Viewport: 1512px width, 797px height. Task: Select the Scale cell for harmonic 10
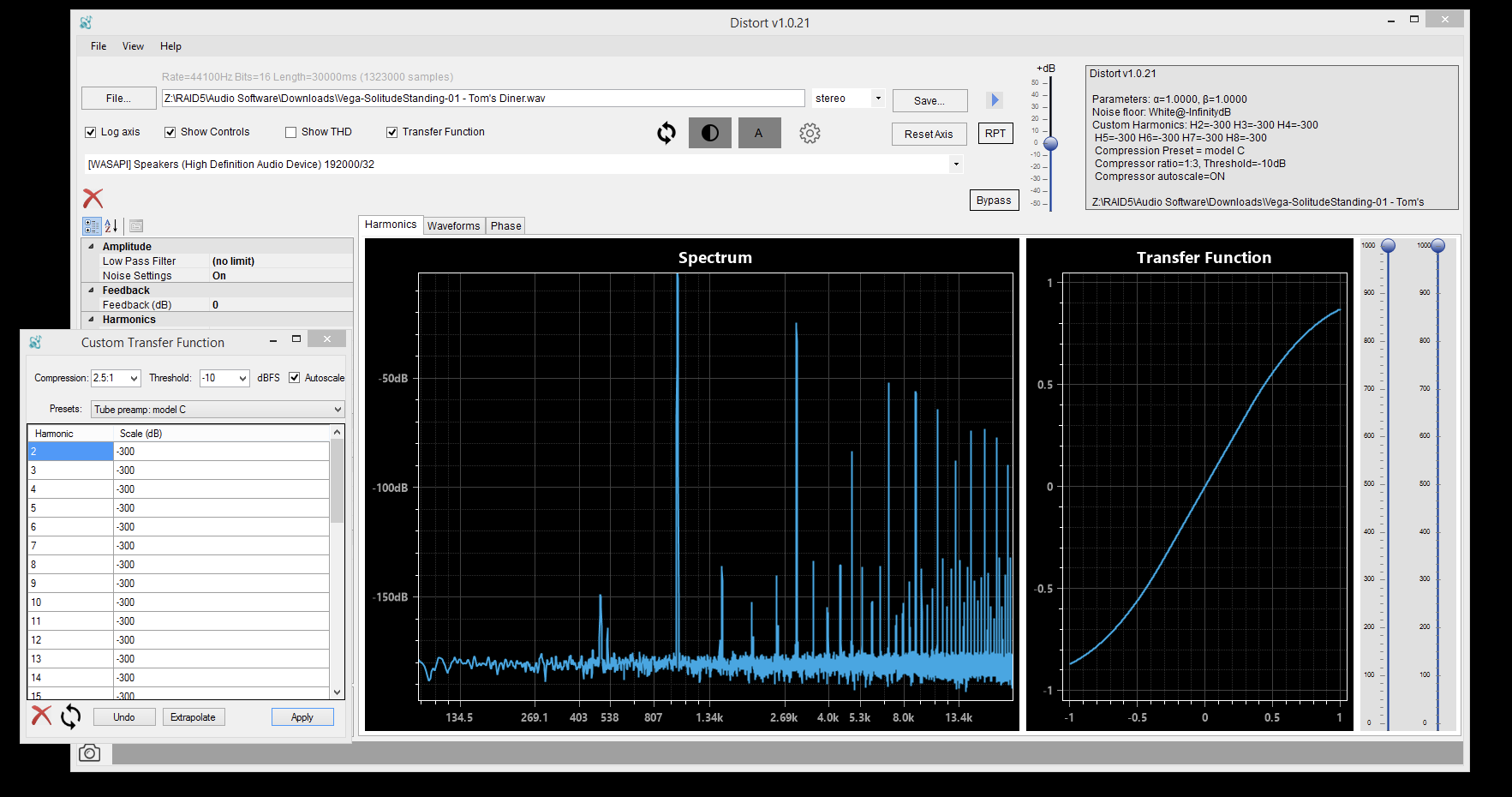point(221,602)
